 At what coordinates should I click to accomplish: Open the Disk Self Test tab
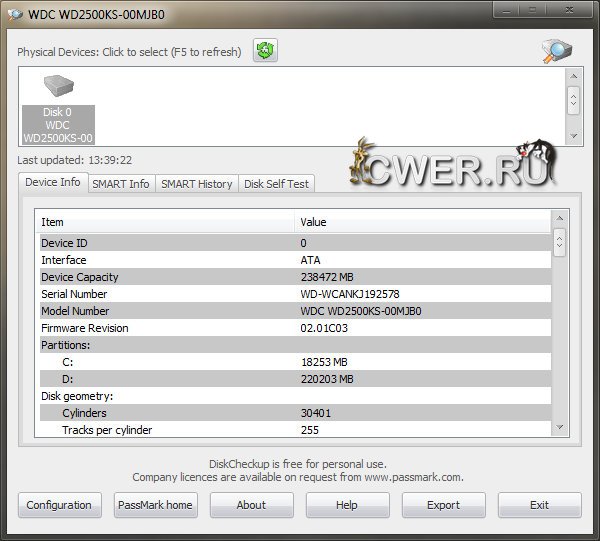(277, 184)
